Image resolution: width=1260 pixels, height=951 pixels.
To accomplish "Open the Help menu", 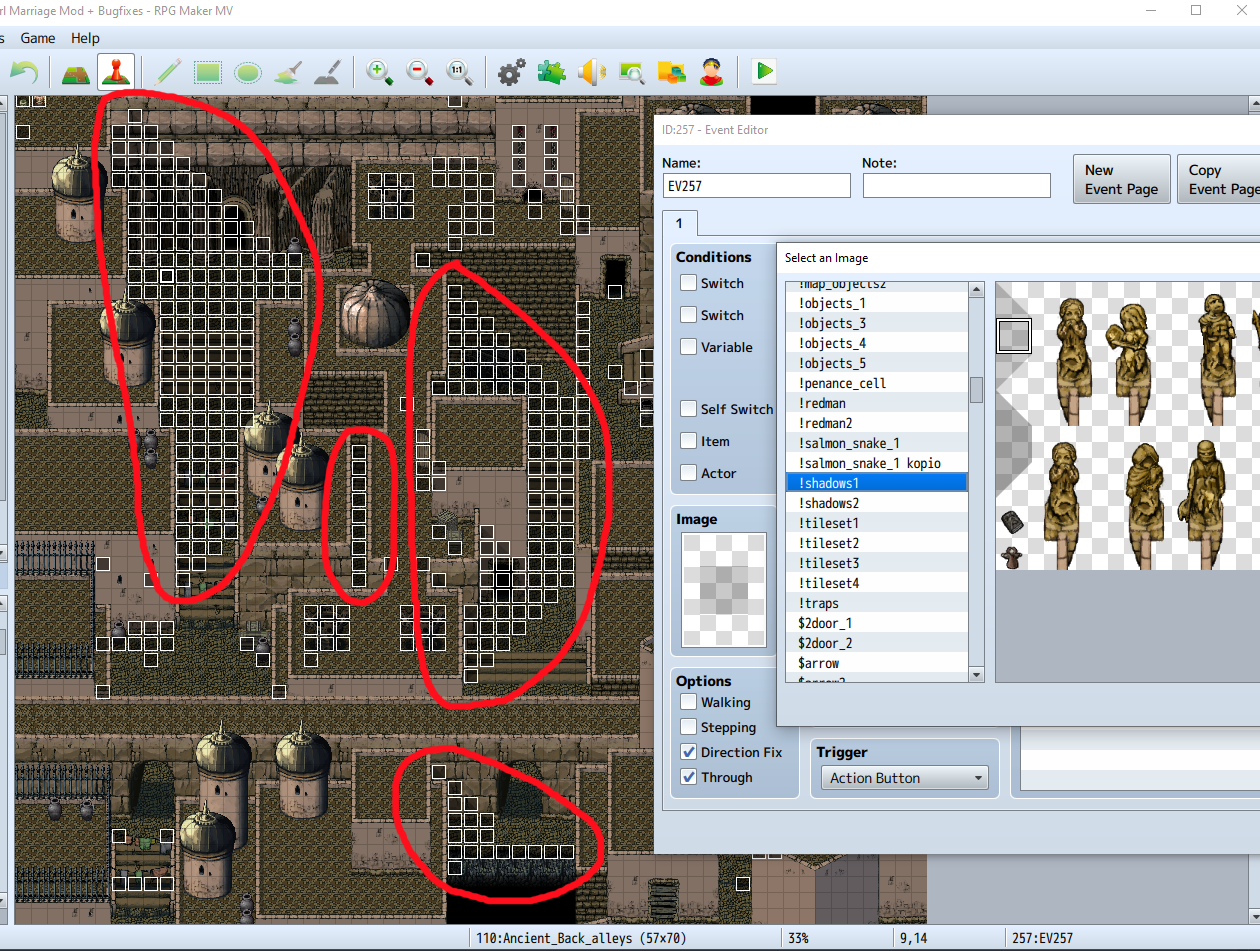I will click(x=85, y=38).
